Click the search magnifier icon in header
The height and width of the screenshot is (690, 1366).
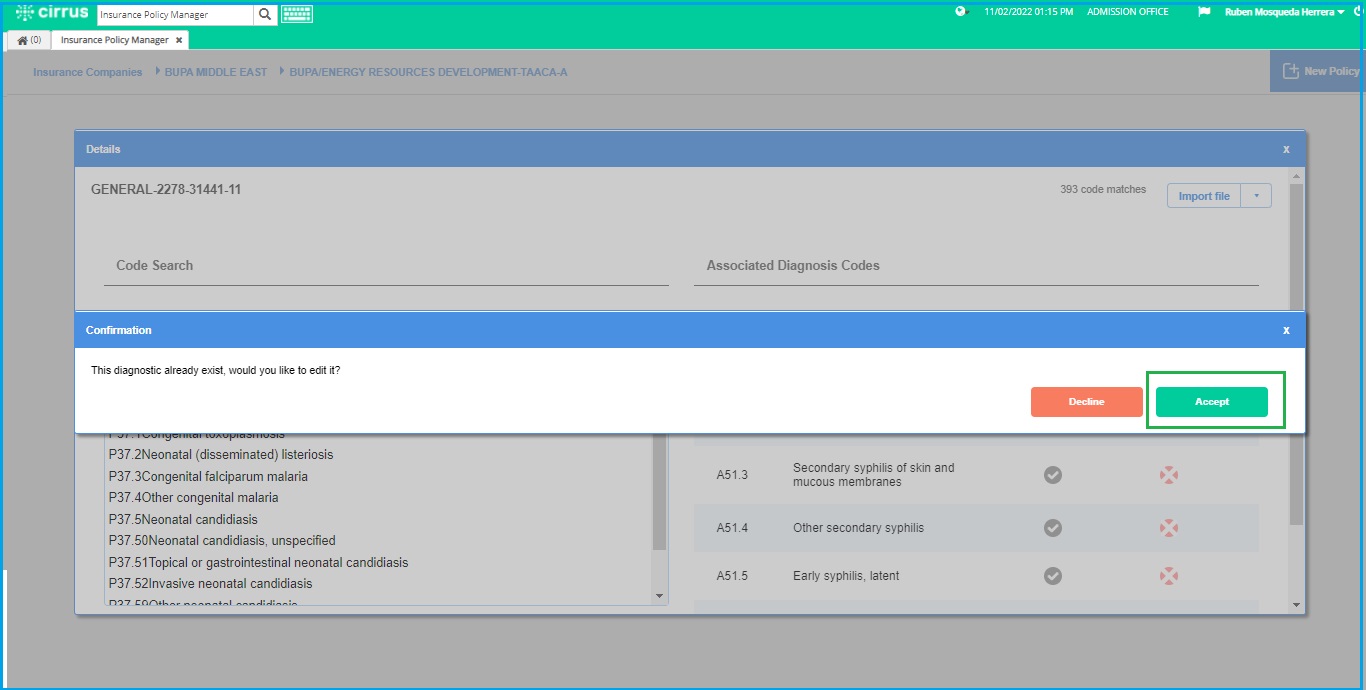click(265, 14)
